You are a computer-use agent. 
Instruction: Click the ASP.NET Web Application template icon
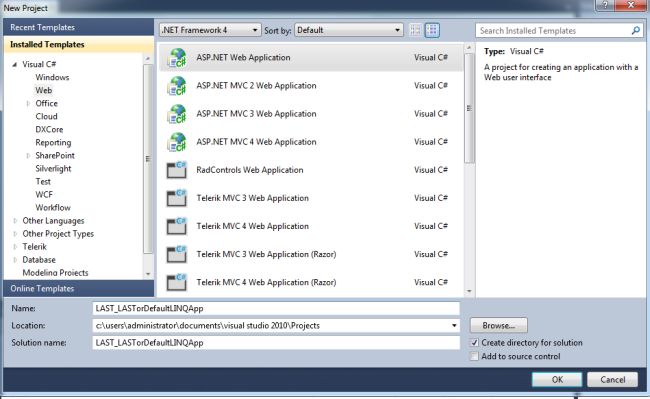click(x=177, y=58)
